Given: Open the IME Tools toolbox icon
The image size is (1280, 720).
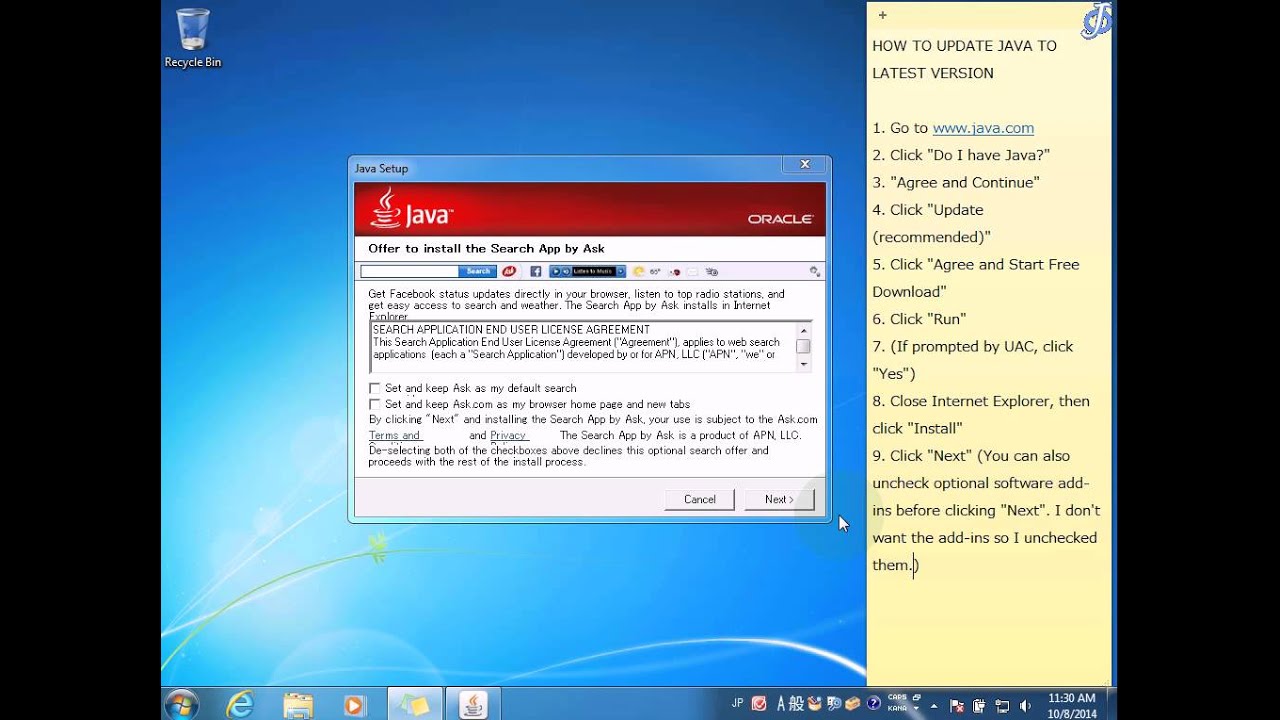Looking at the screenshot, I should coord(853,704).
